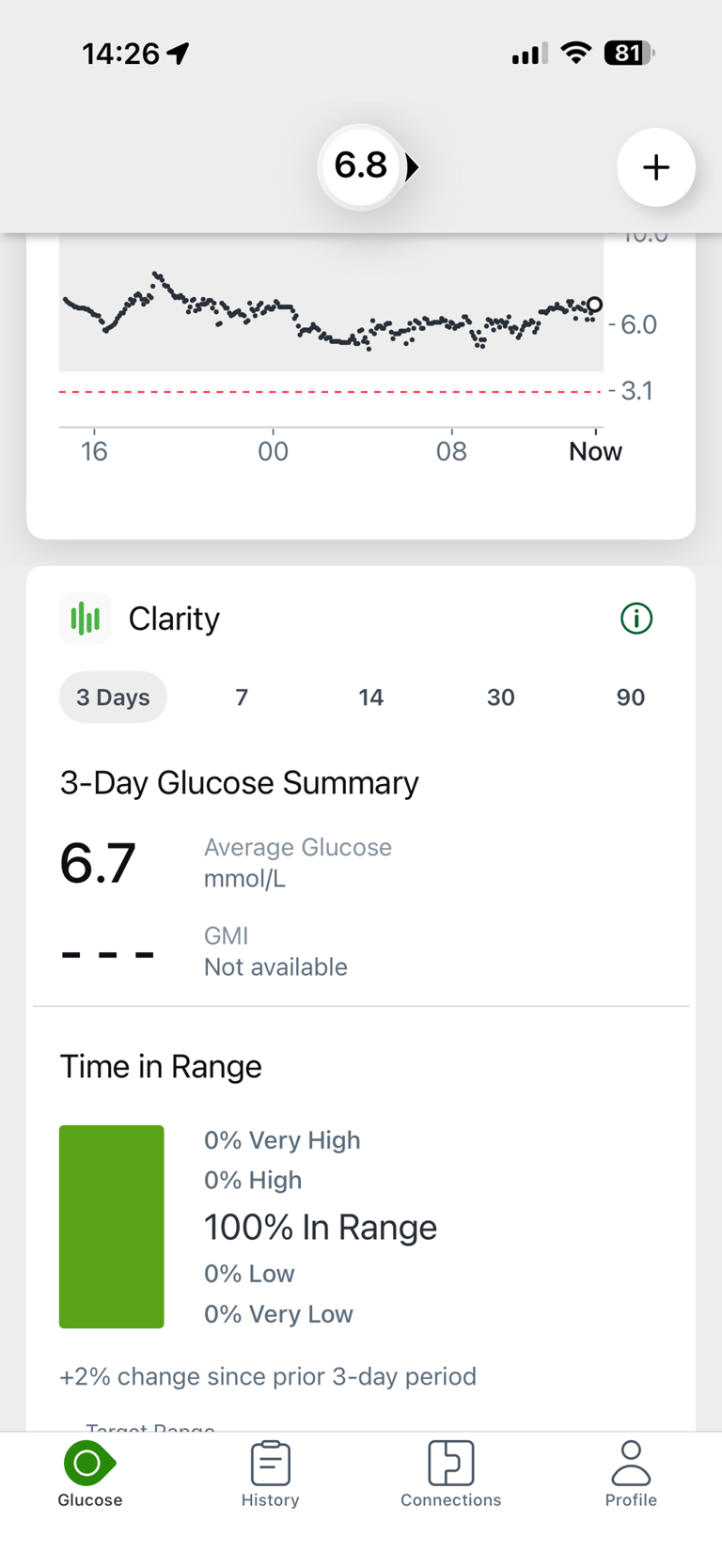Switch summary to 30 days
This screenshot has height=1568, width=722.
click(500, 698)
